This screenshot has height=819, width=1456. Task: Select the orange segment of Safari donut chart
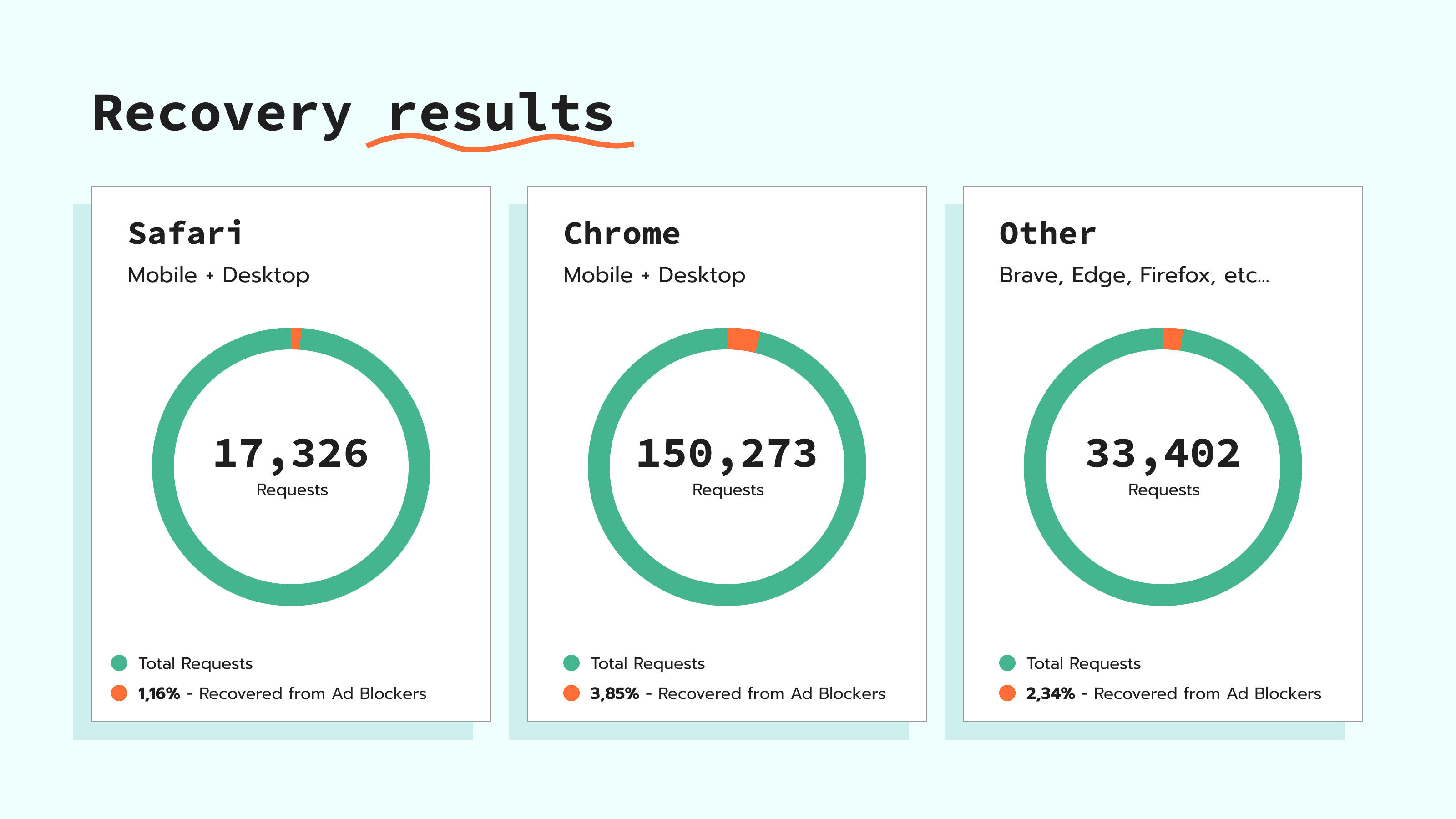click(296, 339)
